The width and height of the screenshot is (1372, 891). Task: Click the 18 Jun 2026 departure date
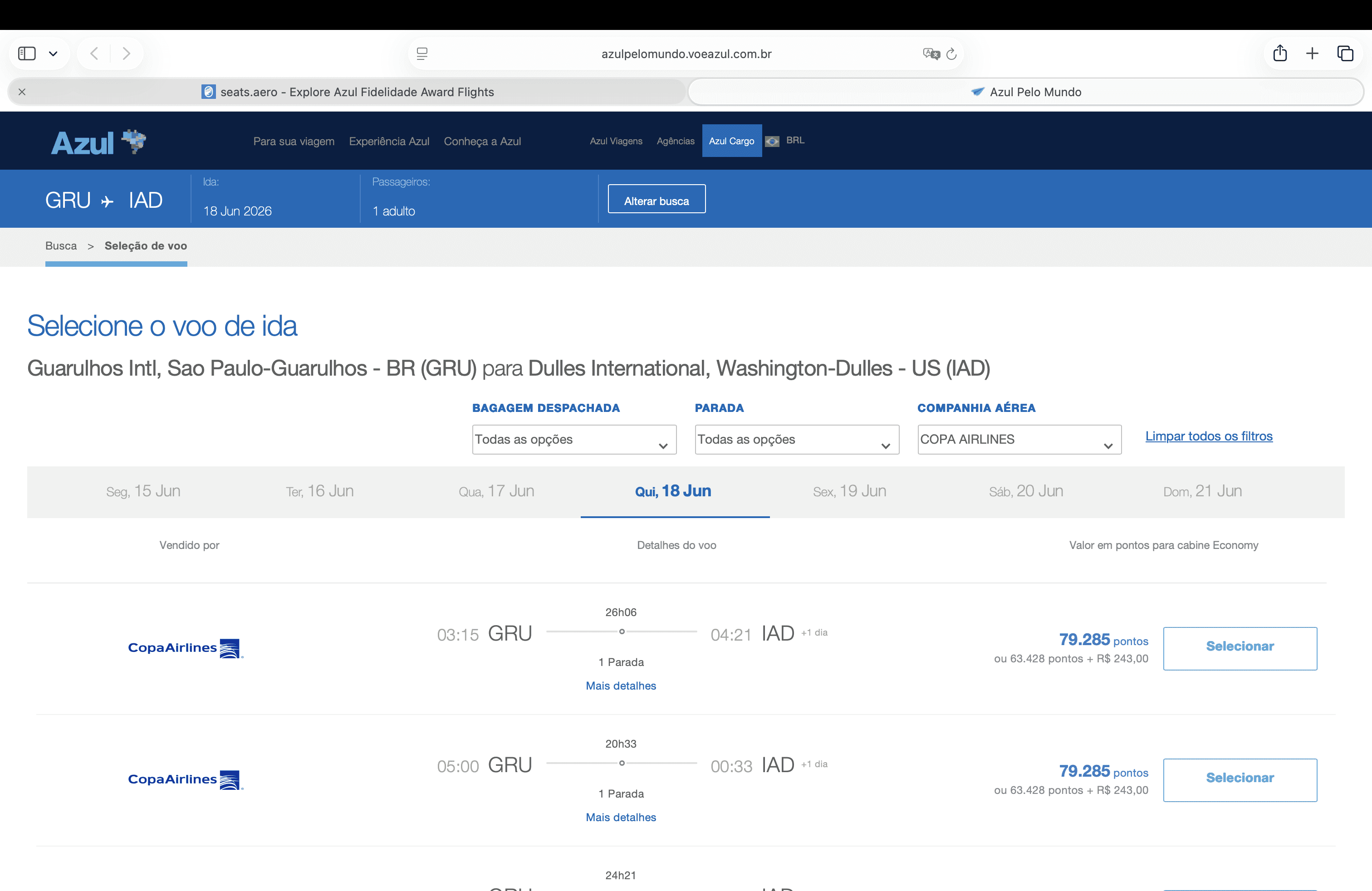(x=237, y=211)
